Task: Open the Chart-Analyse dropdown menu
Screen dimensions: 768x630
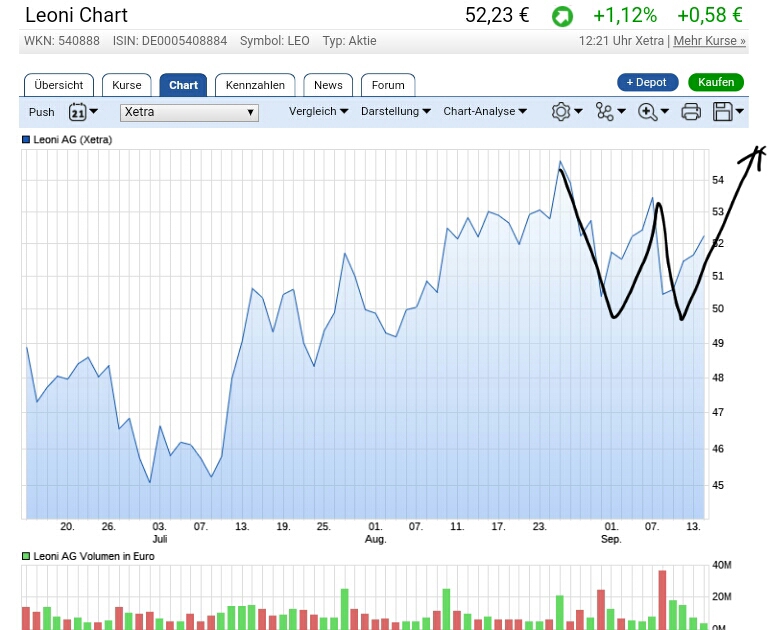Action: [x=485, y=111]
